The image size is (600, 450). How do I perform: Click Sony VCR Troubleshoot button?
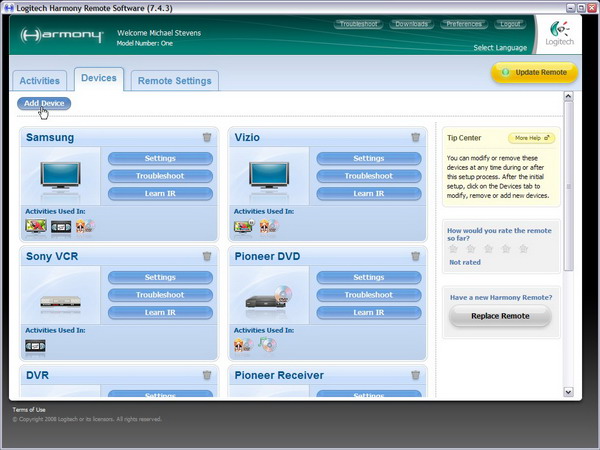click(160, 295)
